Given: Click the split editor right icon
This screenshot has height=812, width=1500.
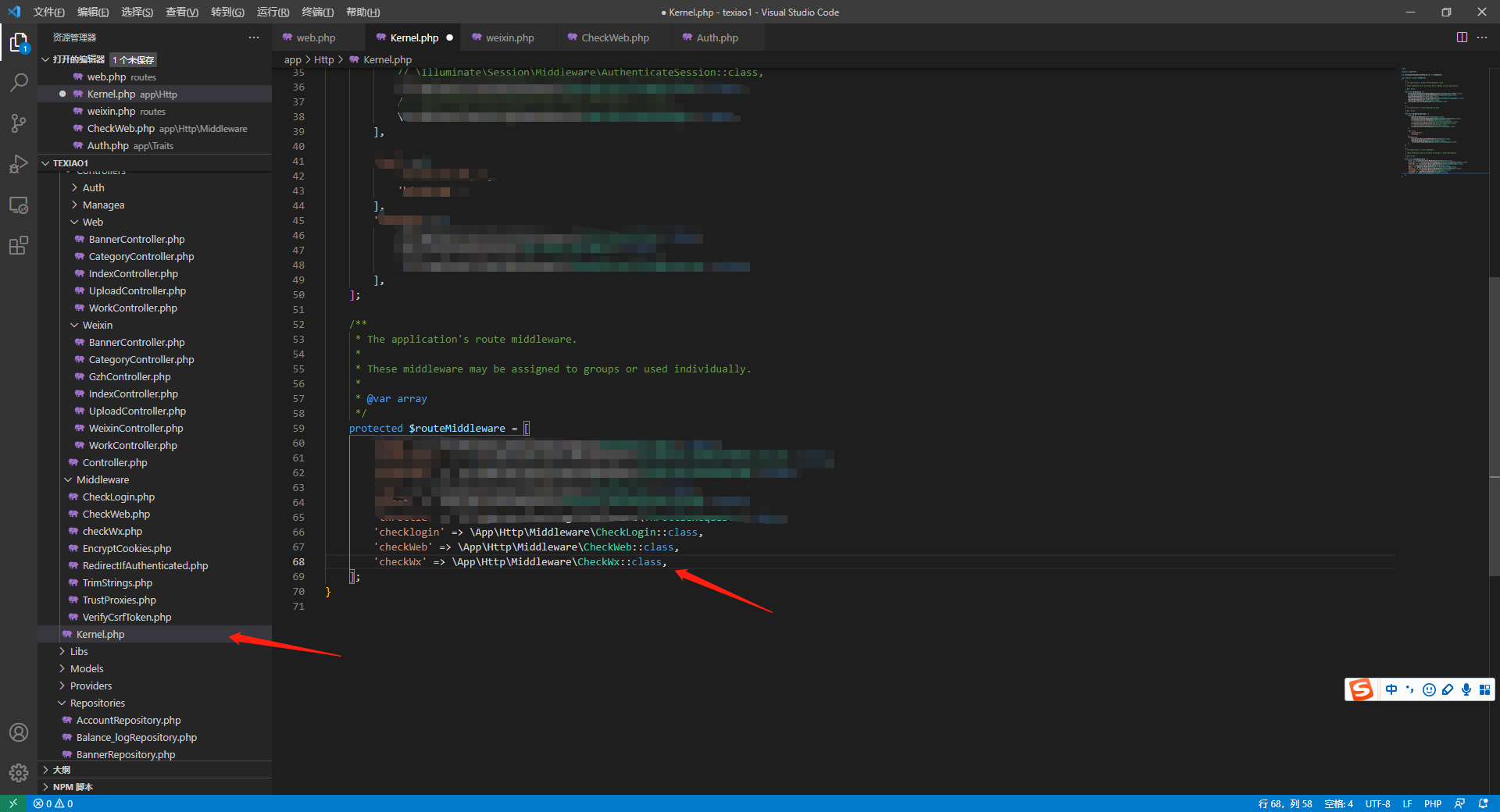Looking at the screenshot, I should pyautogui.click(x=1462, y=37).
